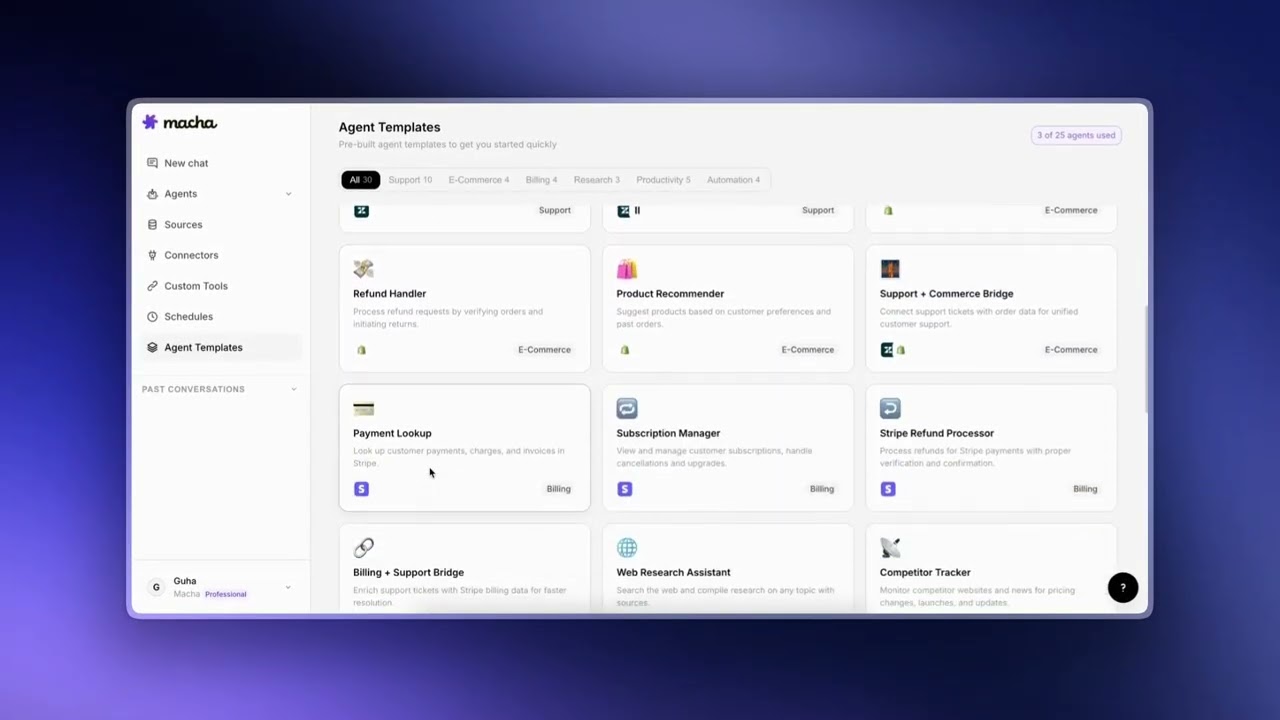
Task: Click the Agents sidebar icon
Action: (x=152, y=194)
